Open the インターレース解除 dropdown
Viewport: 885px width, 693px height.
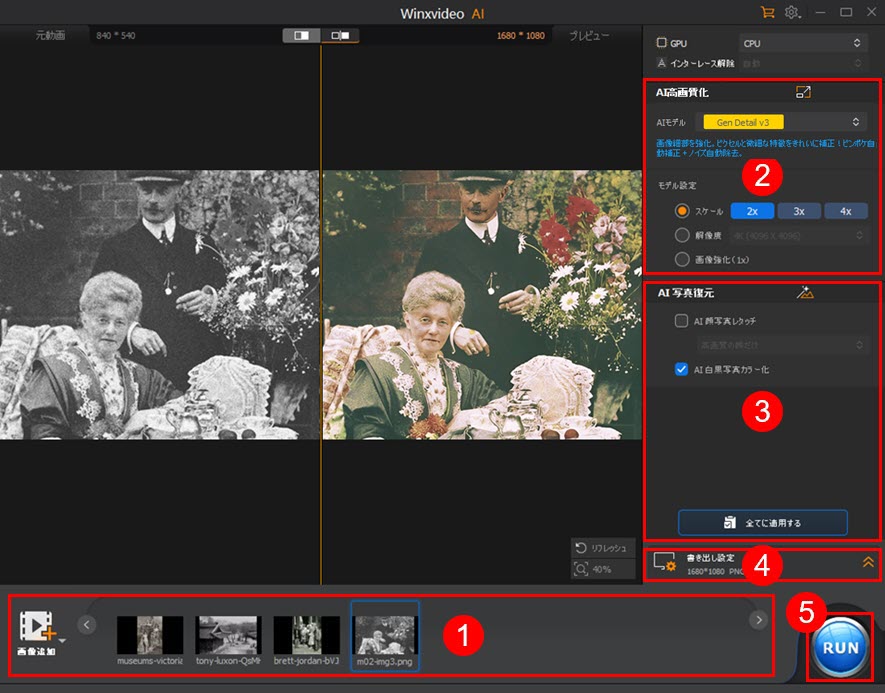coord(802,63)
